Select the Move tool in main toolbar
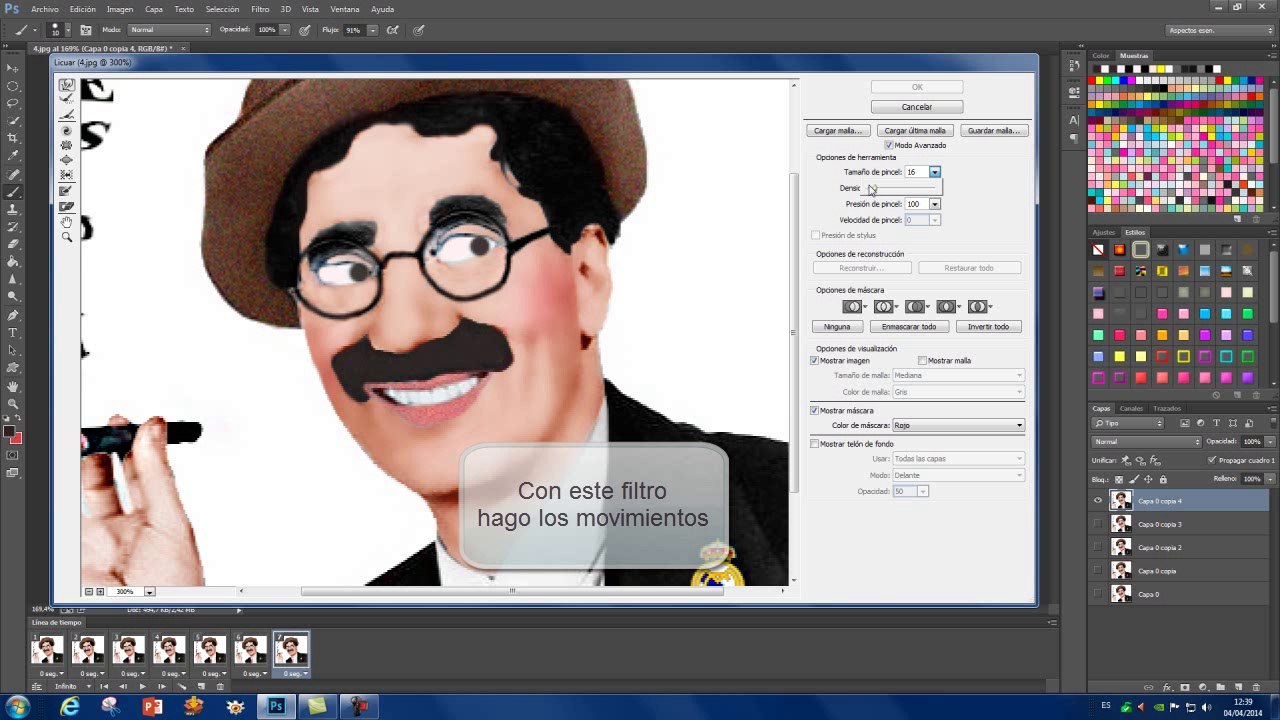 13,68
